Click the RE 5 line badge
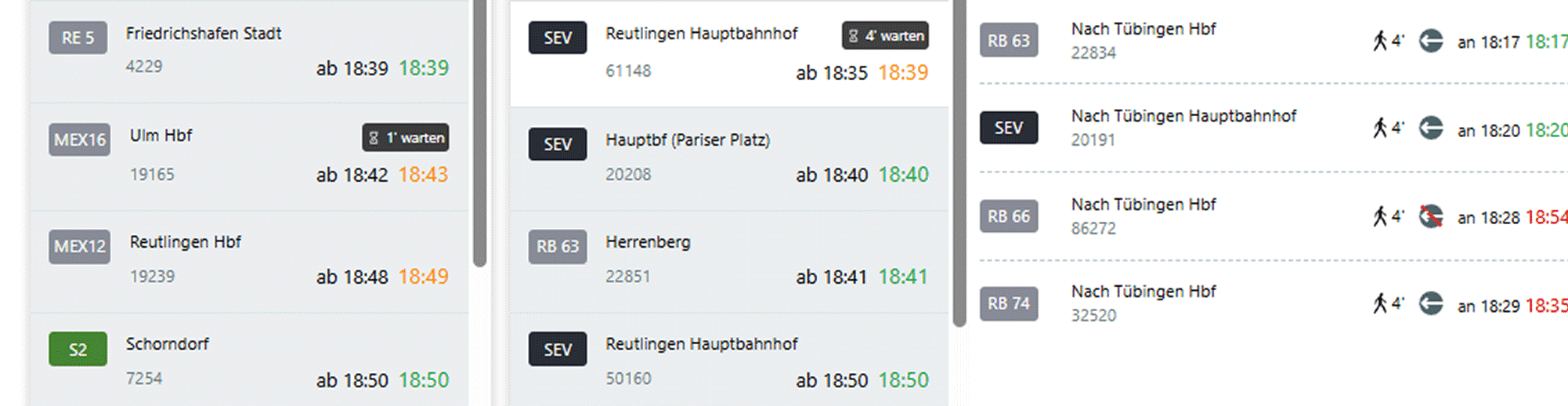1568x406 pixels. click(78, 38)
